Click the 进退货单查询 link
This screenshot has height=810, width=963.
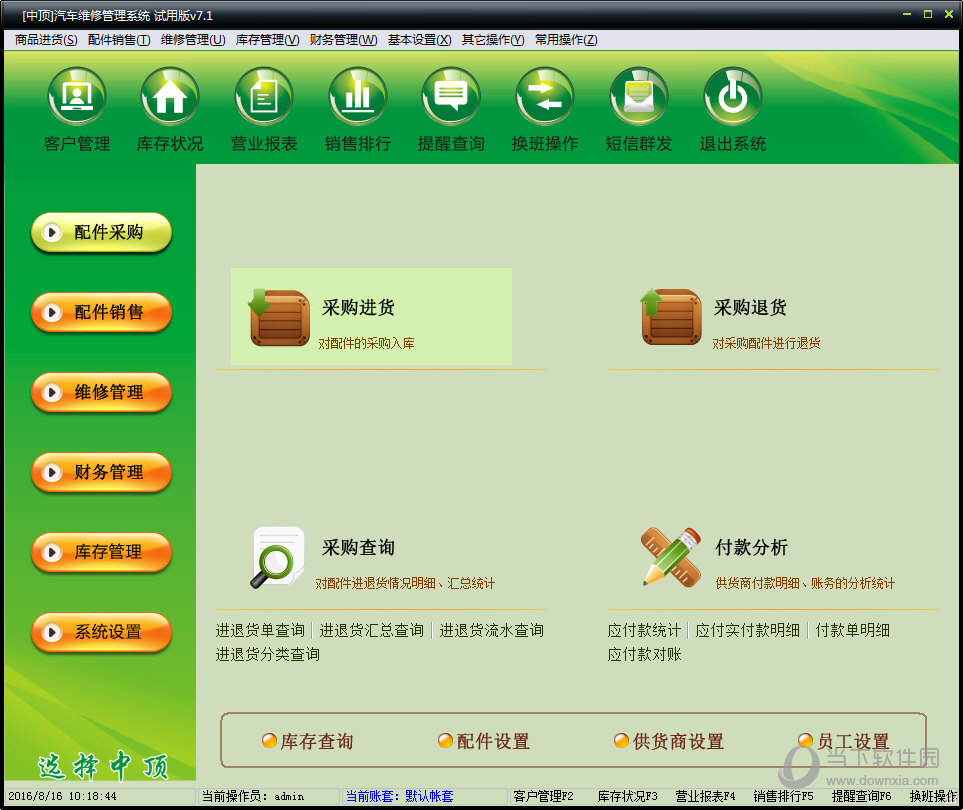tap(260, 630)
